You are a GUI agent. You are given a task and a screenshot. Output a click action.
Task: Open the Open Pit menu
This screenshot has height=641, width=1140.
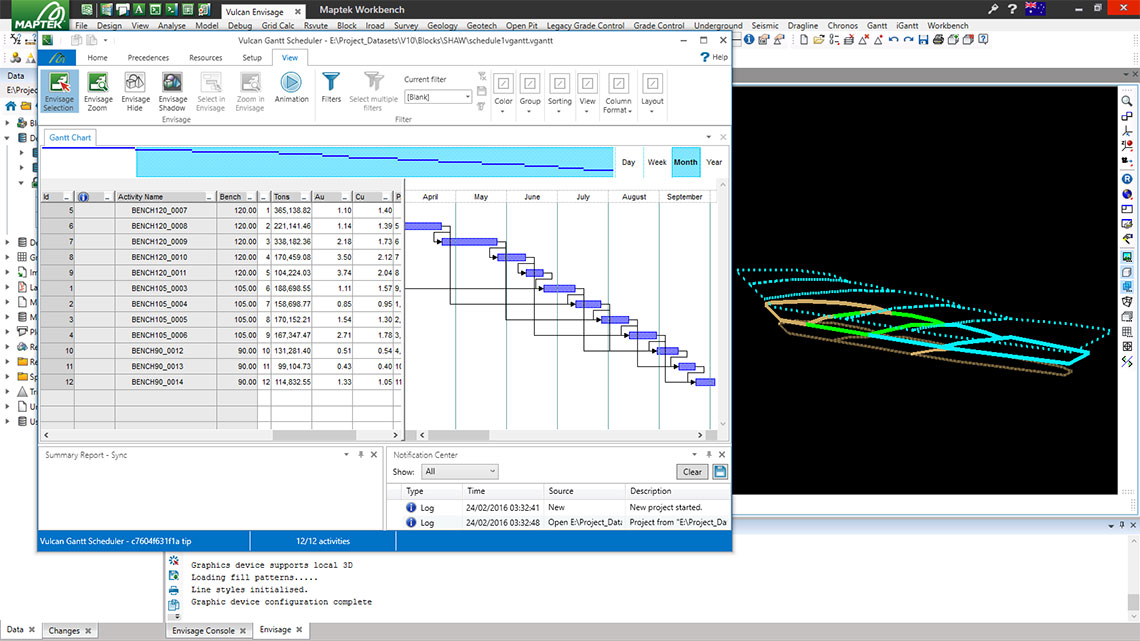pyautogui.click(x=521, y=25)
